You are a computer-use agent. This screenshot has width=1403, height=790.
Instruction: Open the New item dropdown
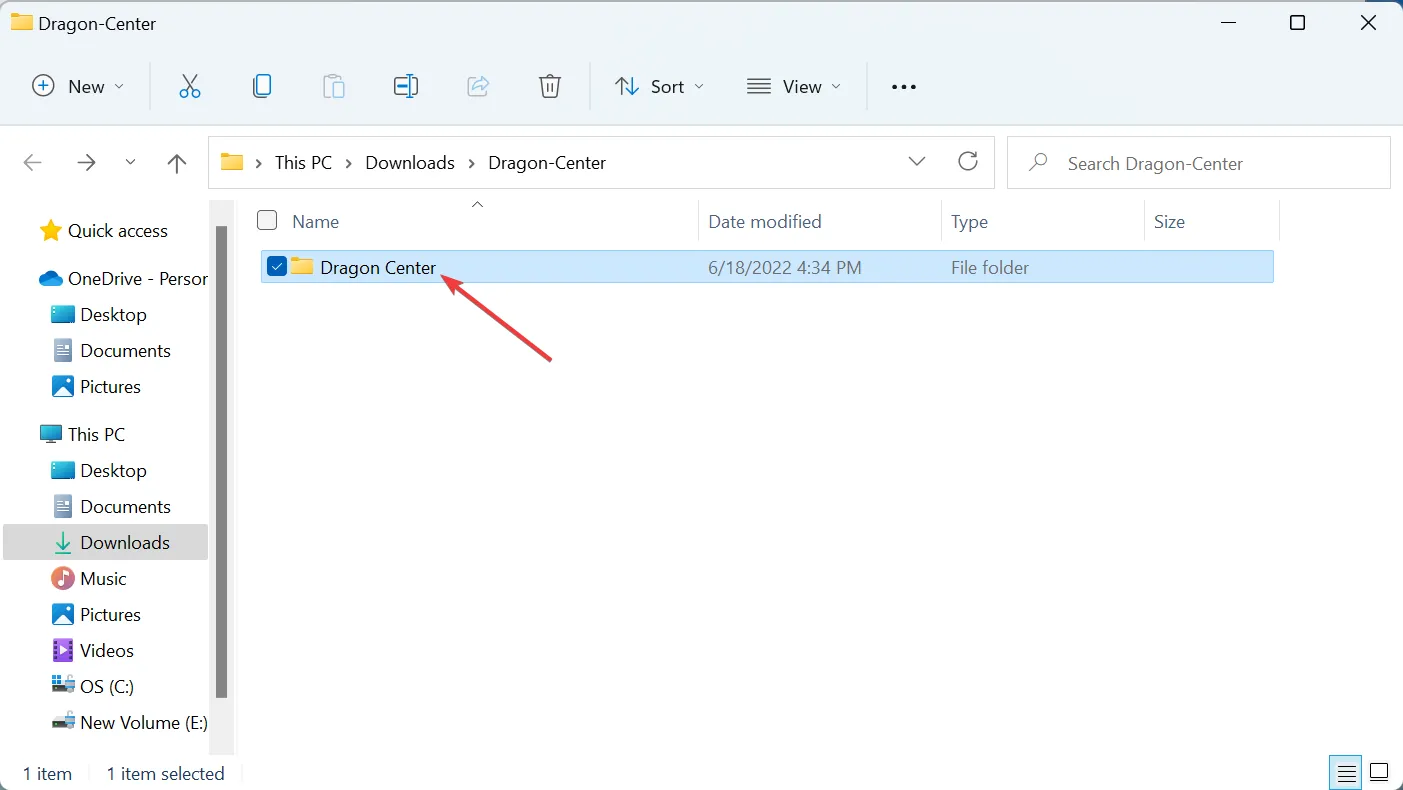coord(79,87)
